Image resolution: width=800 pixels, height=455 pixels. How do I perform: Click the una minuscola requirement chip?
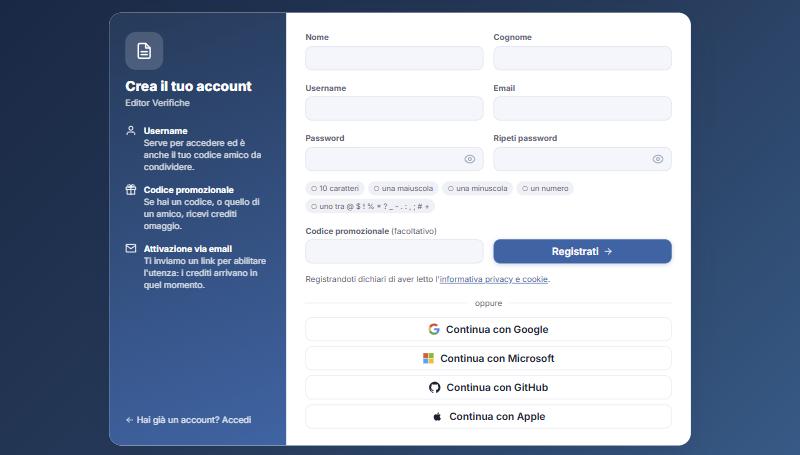[478, 188]
